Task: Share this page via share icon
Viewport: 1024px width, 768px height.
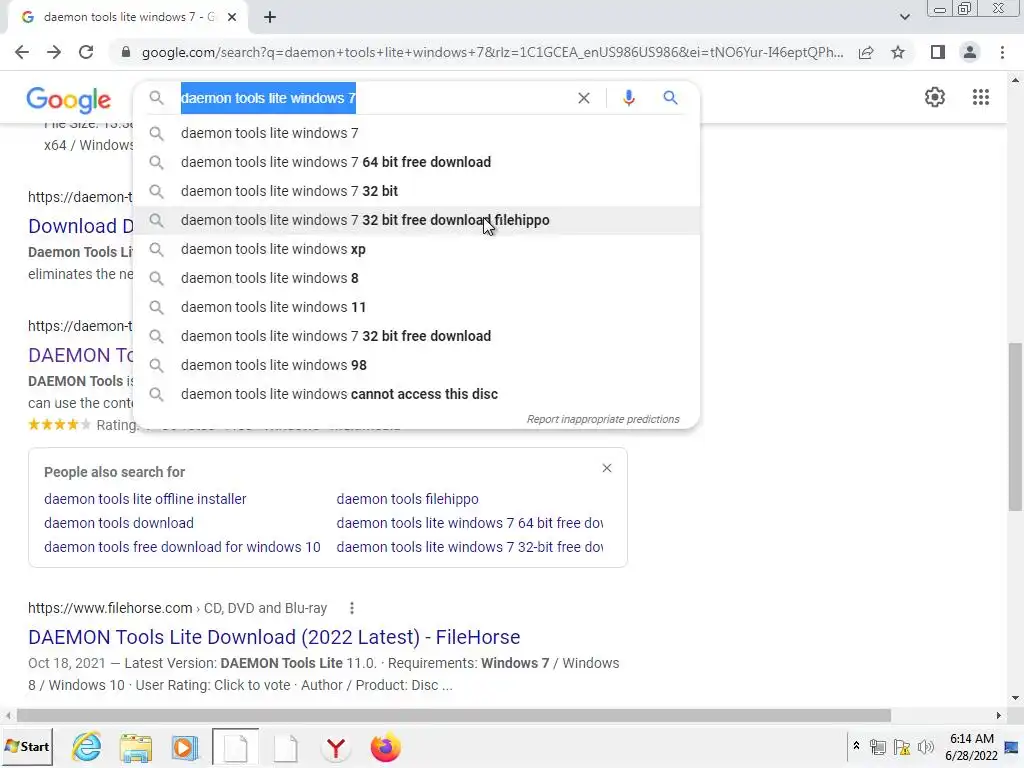Action: click(x=866, y=52)
